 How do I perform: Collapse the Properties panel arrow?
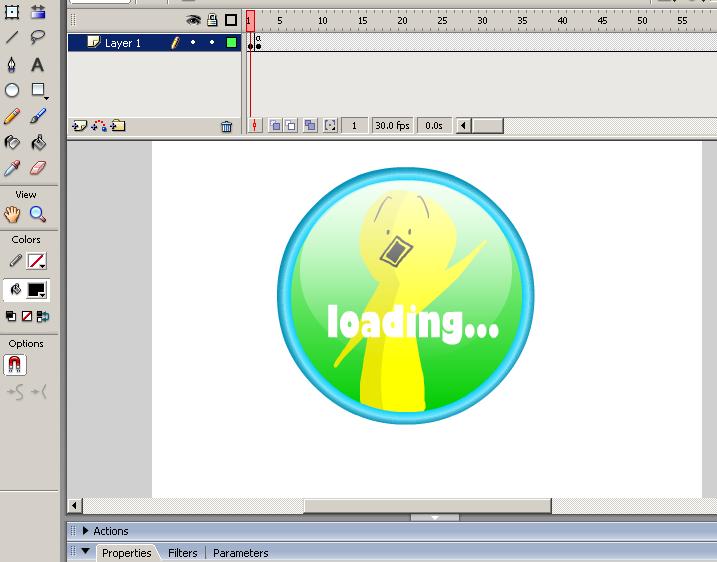pos(86,552)
